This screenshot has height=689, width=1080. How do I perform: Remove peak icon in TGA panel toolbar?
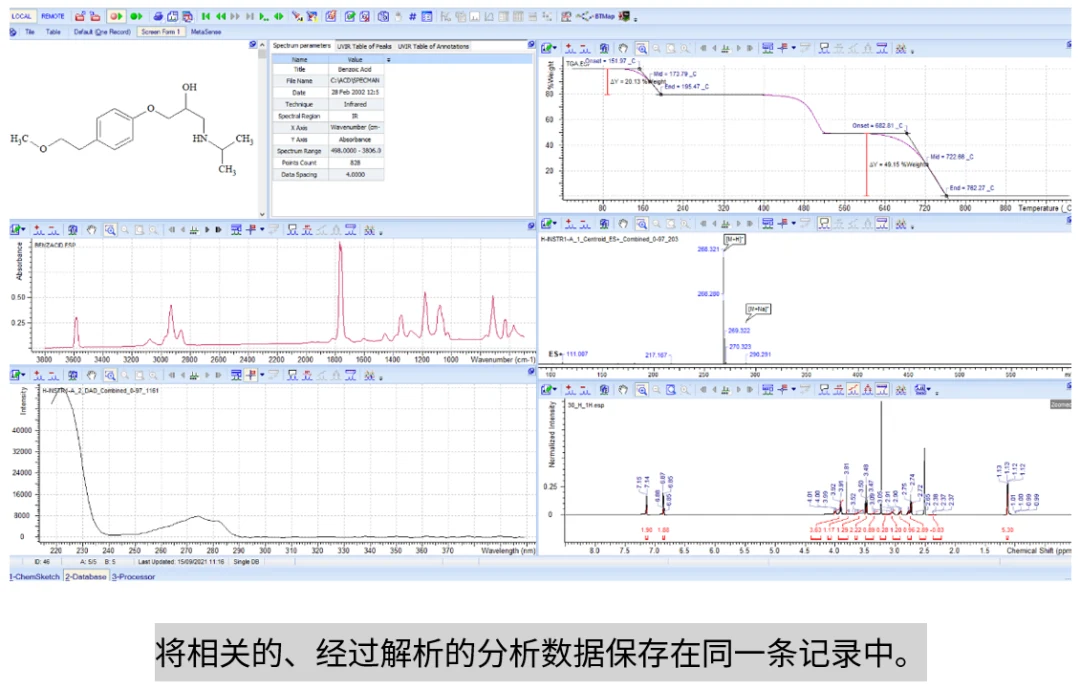[x=585, y=48]
